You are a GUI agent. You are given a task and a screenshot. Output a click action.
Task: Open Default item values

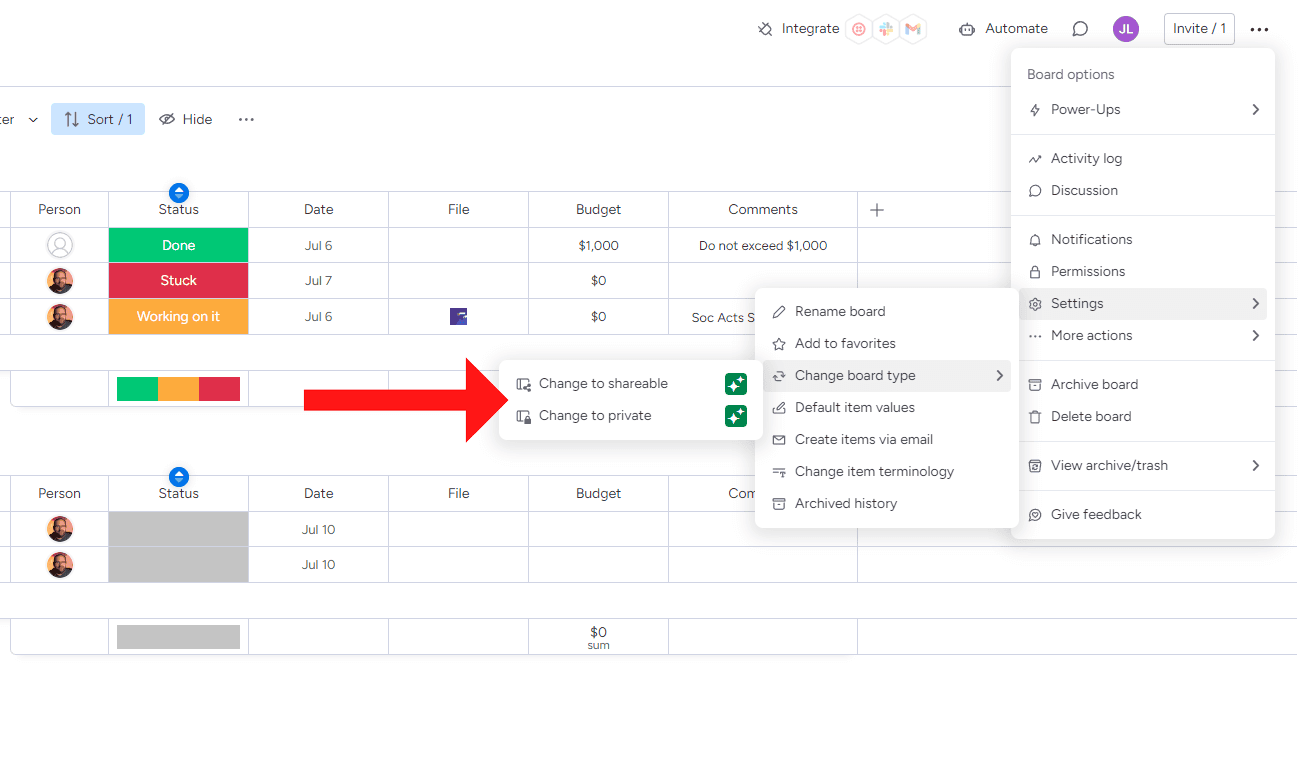click(887, 408)
